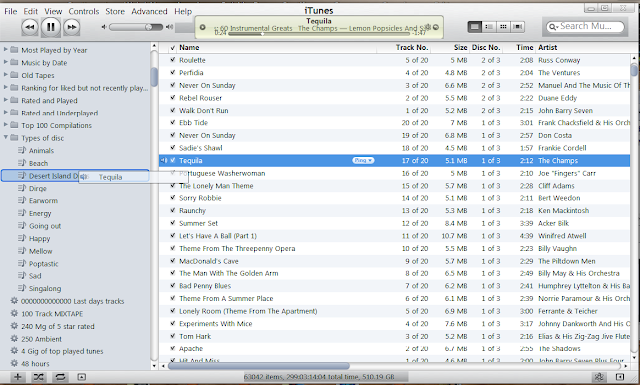This screenshot has width=640, height=385.
Task: Expand the Rated and Played folder
Action: (6, 100)
